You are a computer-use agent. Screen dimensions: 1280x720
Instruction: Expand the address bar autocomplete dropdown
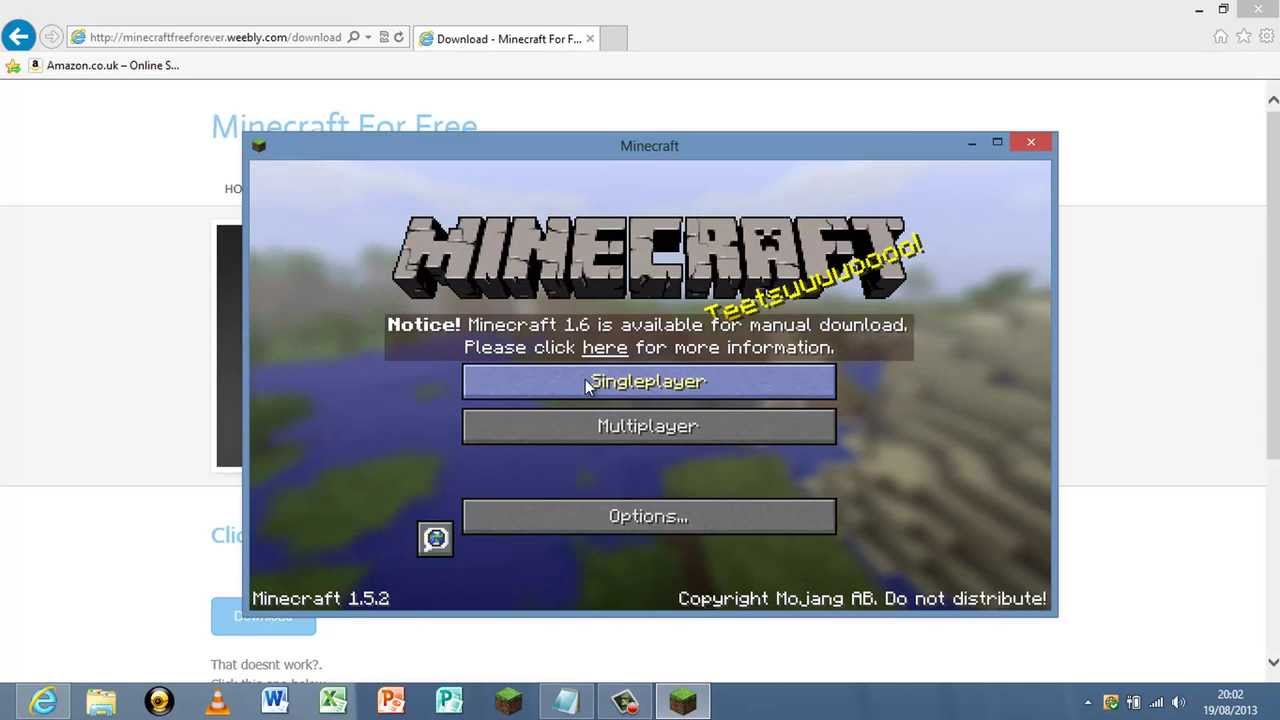(368, 38)
